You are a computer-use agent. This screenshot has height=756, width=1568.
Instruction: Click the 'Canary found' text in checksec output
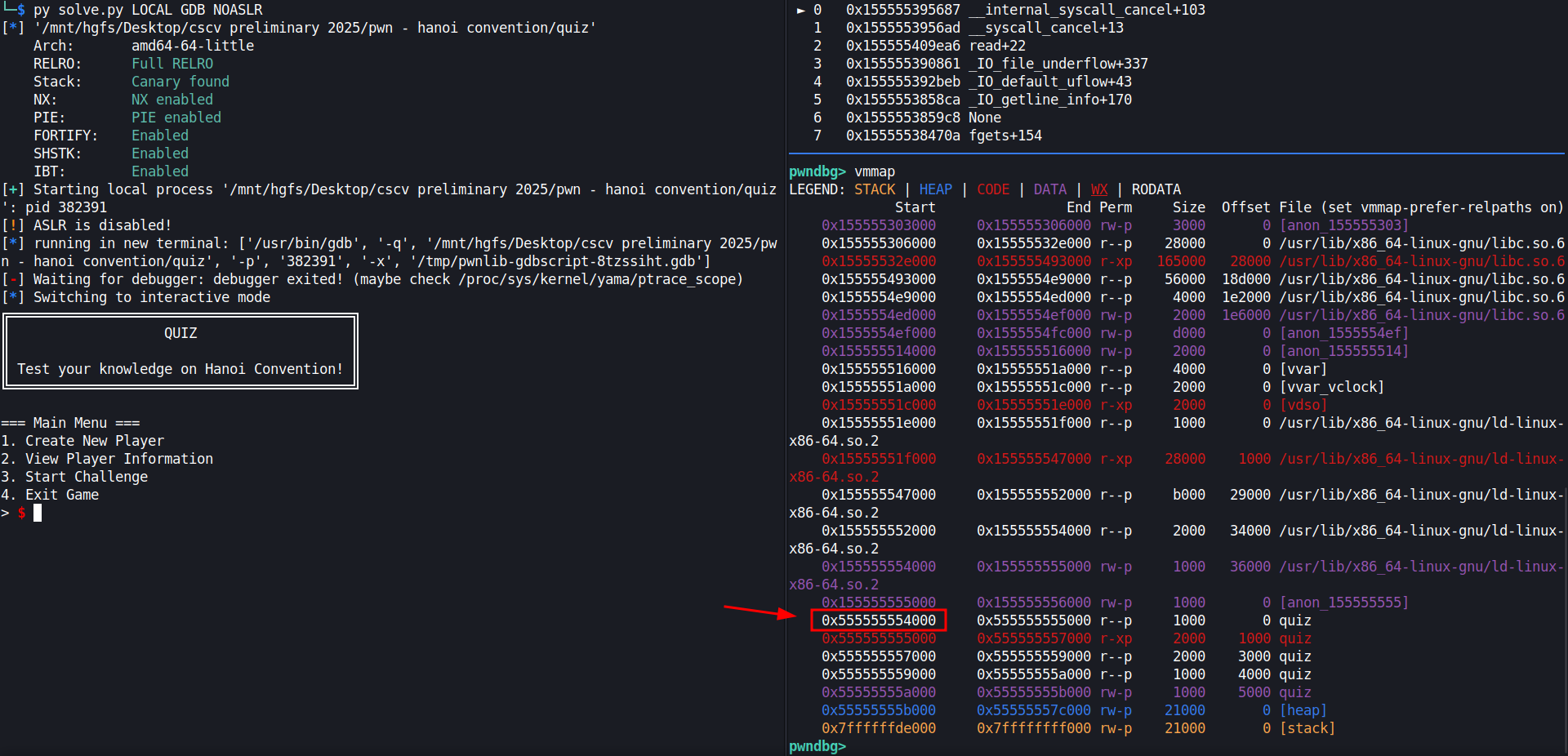coord(180,82)
